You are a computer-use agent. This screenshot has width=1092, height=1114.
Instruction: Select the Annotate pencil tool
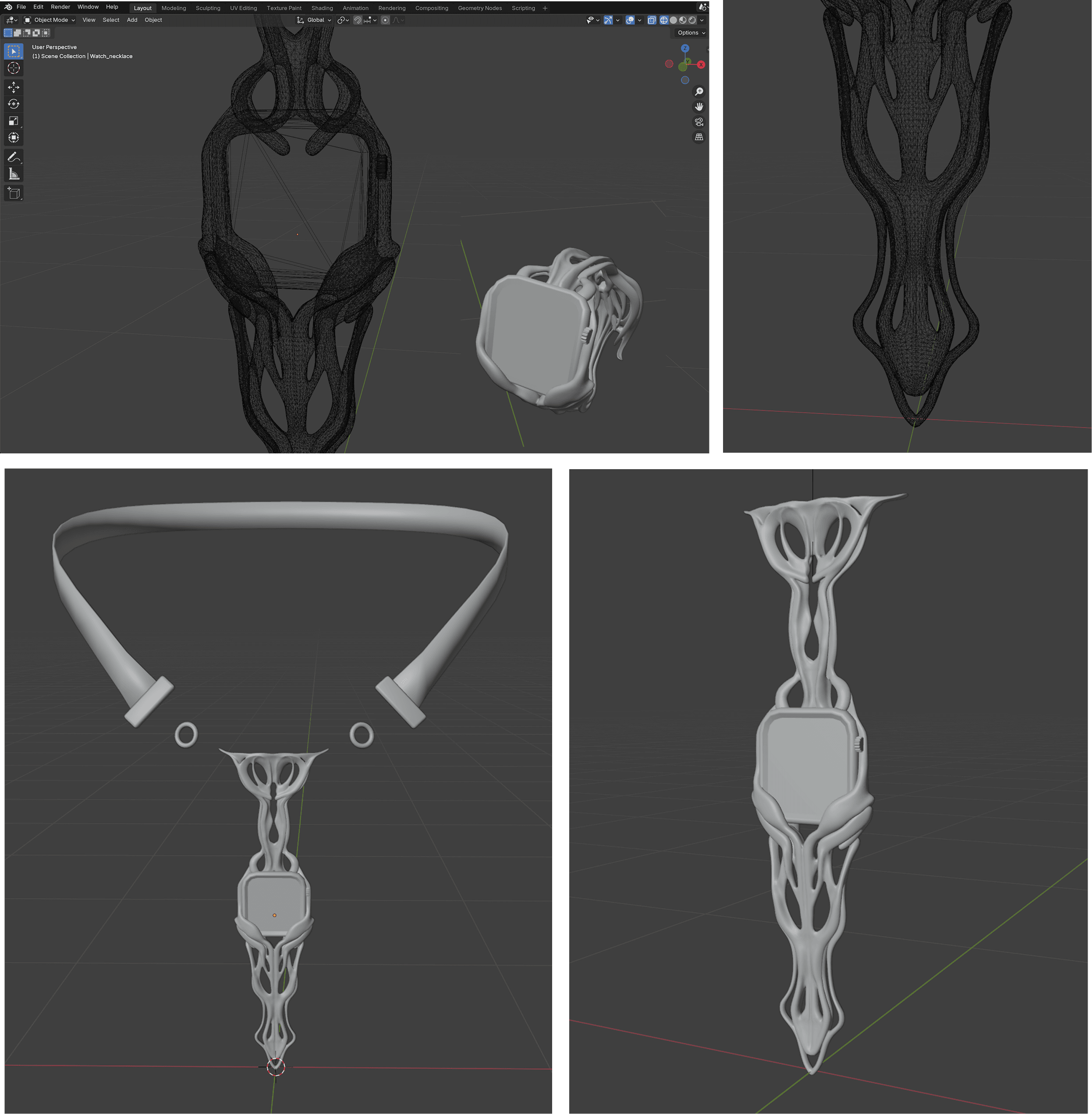click(14, 156)
